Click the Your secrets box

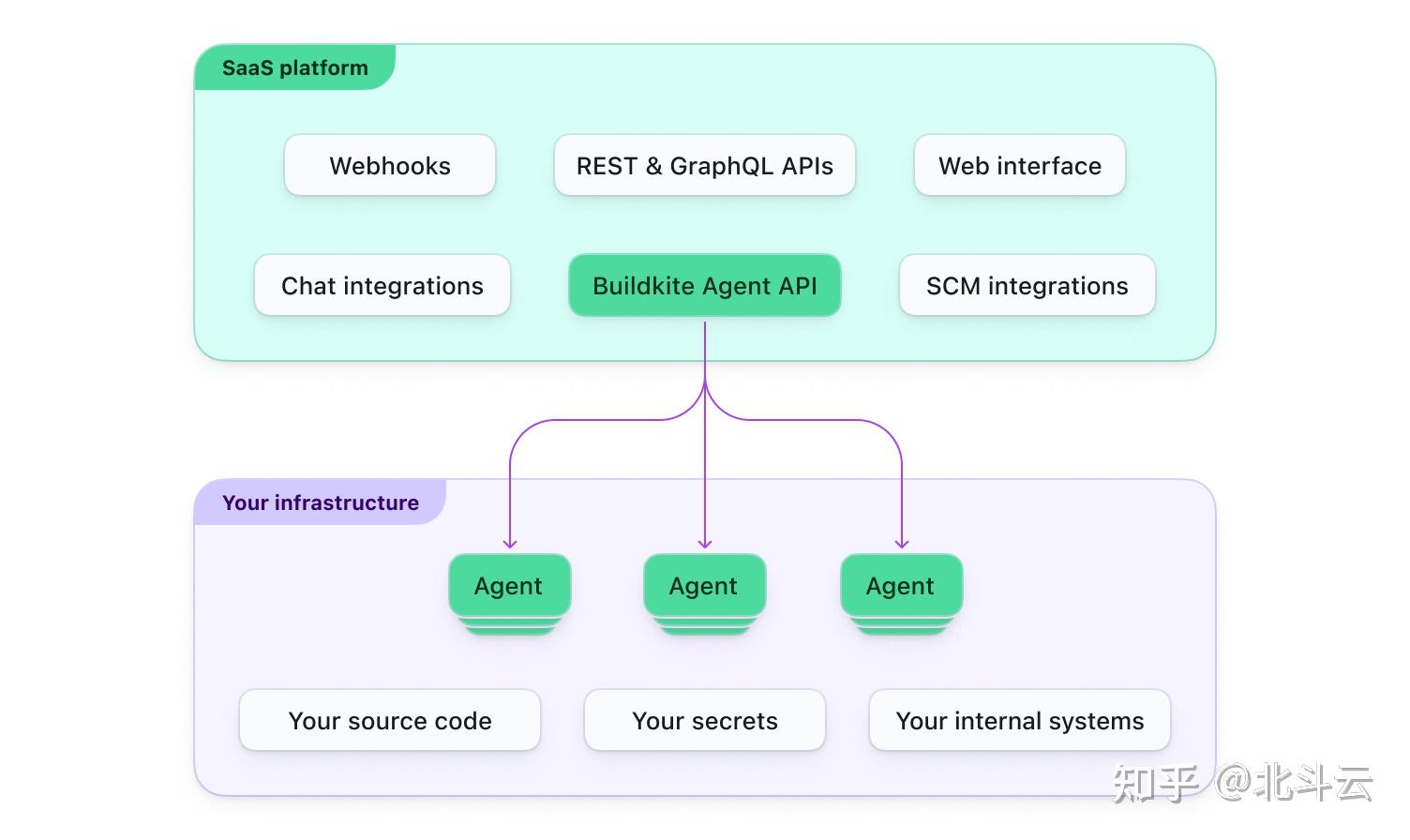[705, 720]
